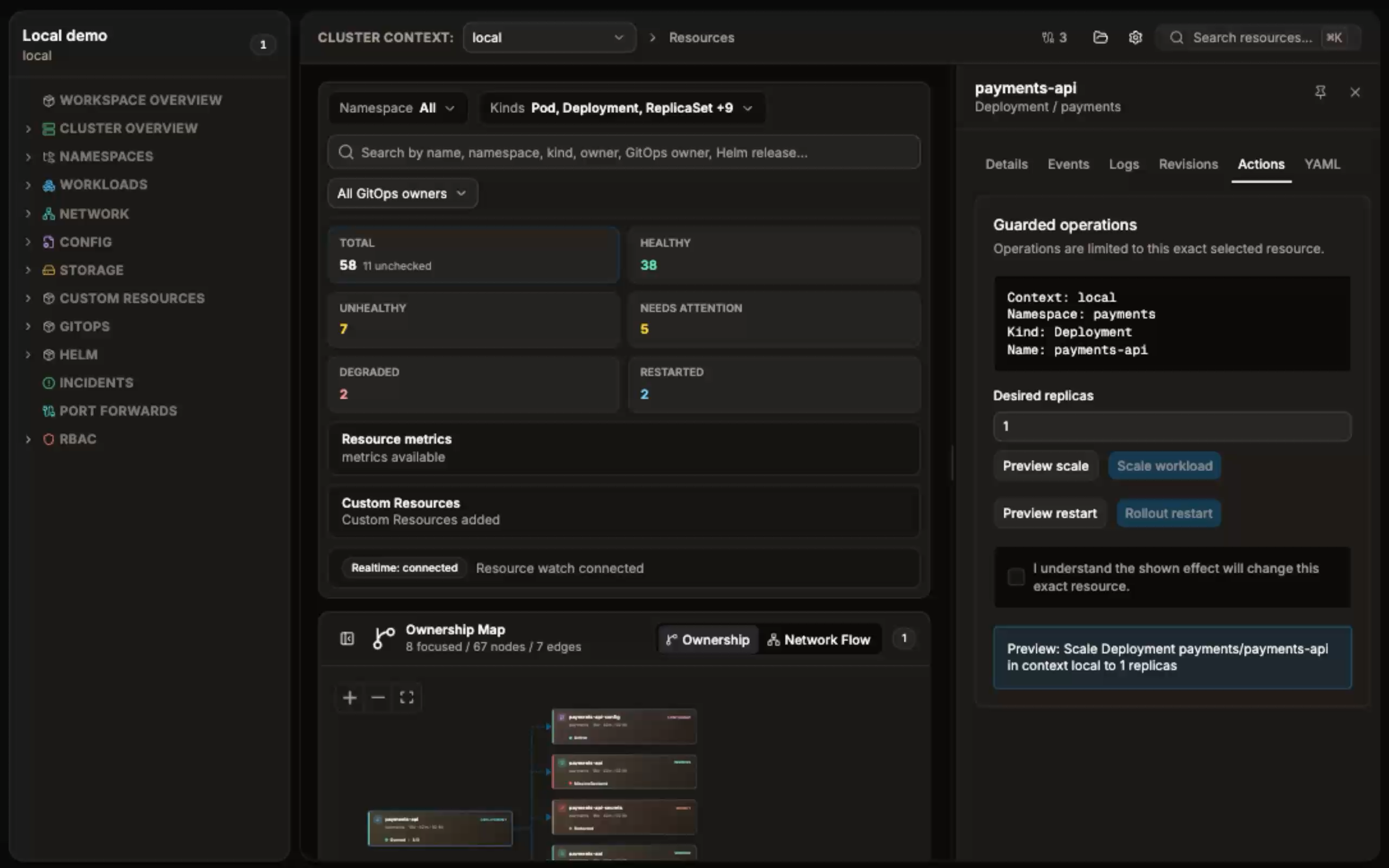Open port forwards counter showing 3
1389x868 pixels.
click(1054, 37)
